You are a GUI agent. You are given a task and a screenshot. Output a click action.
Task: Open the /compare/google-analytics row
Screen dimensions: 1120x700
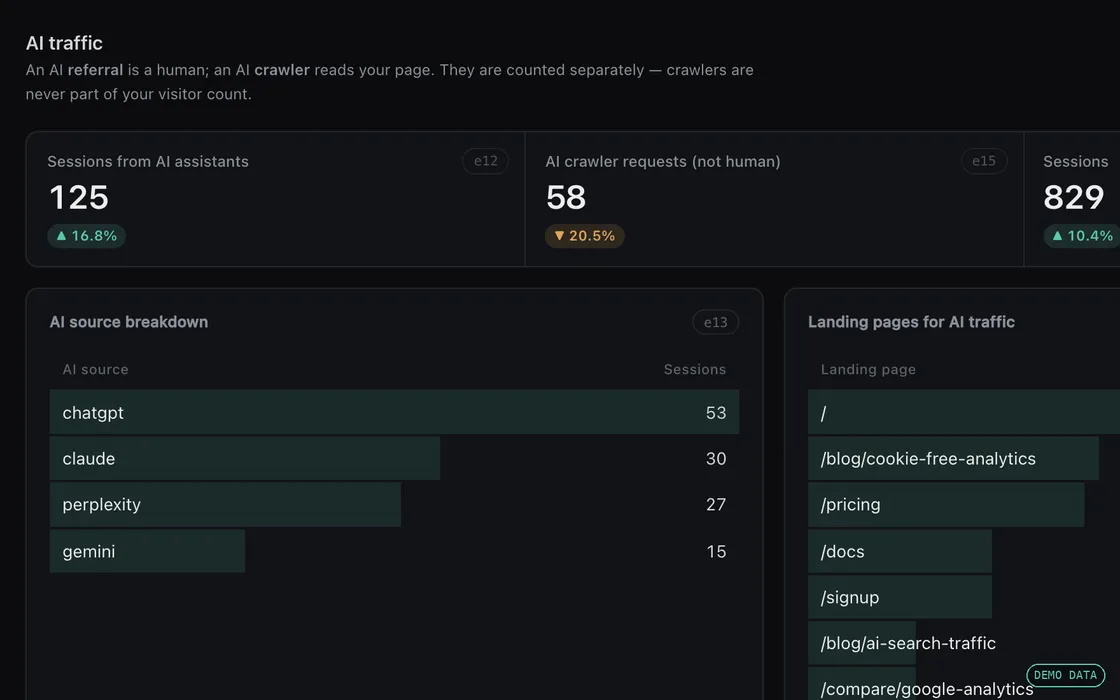[964, 684]
